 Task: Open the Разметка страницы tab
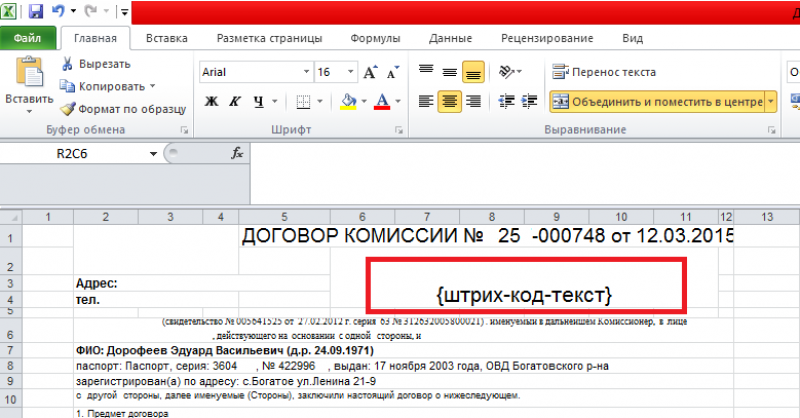269,38
